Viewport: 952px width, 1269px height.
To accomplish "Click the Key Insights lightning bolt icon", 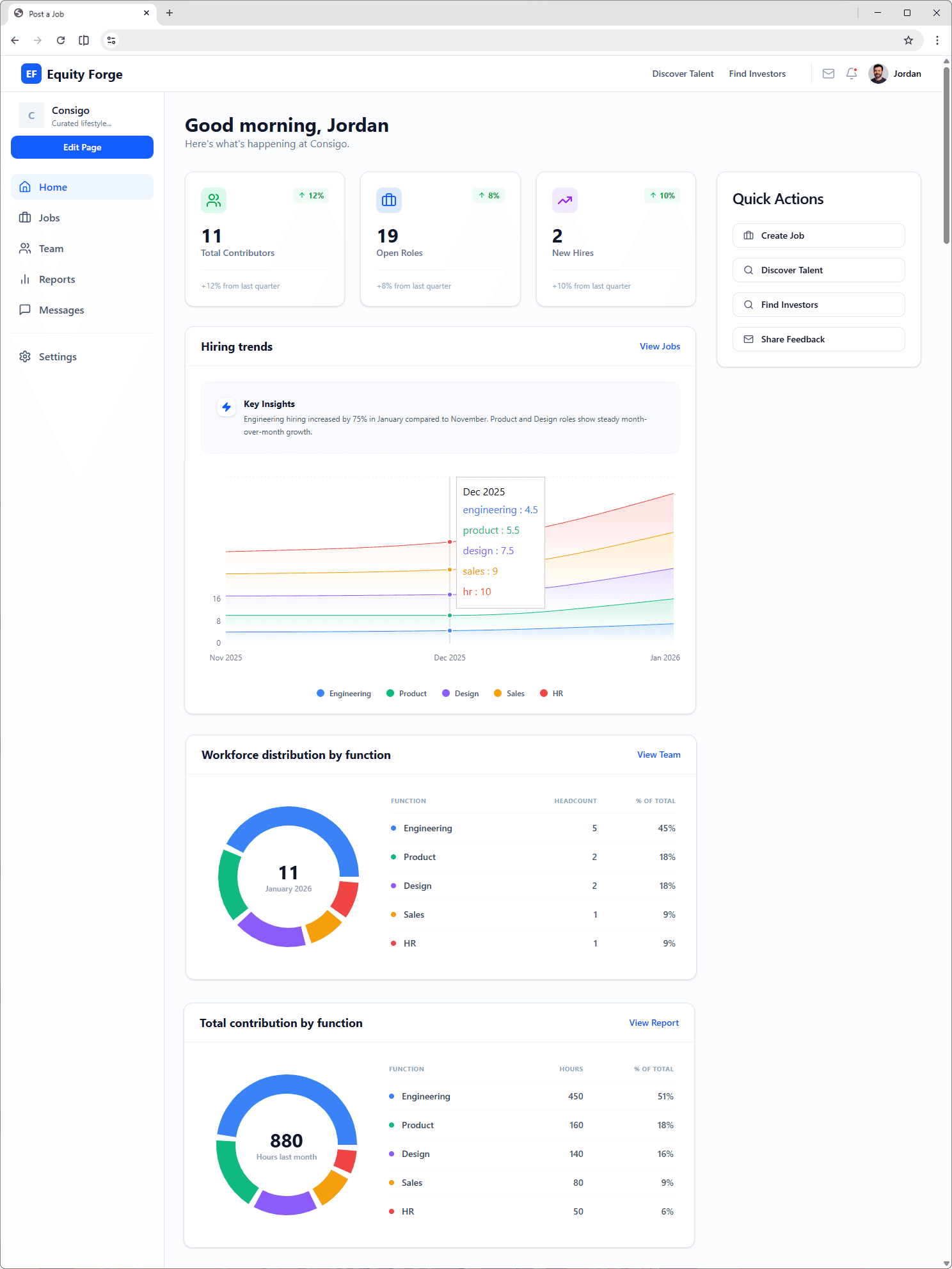I will pyautogui.click(x=226, y=407).
